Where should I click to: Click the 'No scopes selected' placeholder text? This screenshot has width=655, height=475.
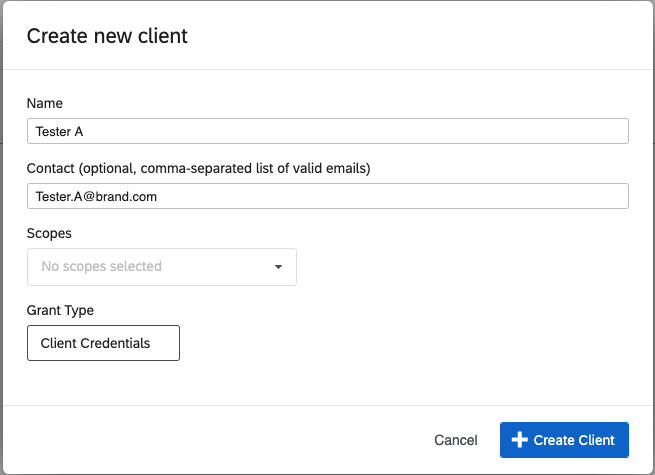[101, 267]
